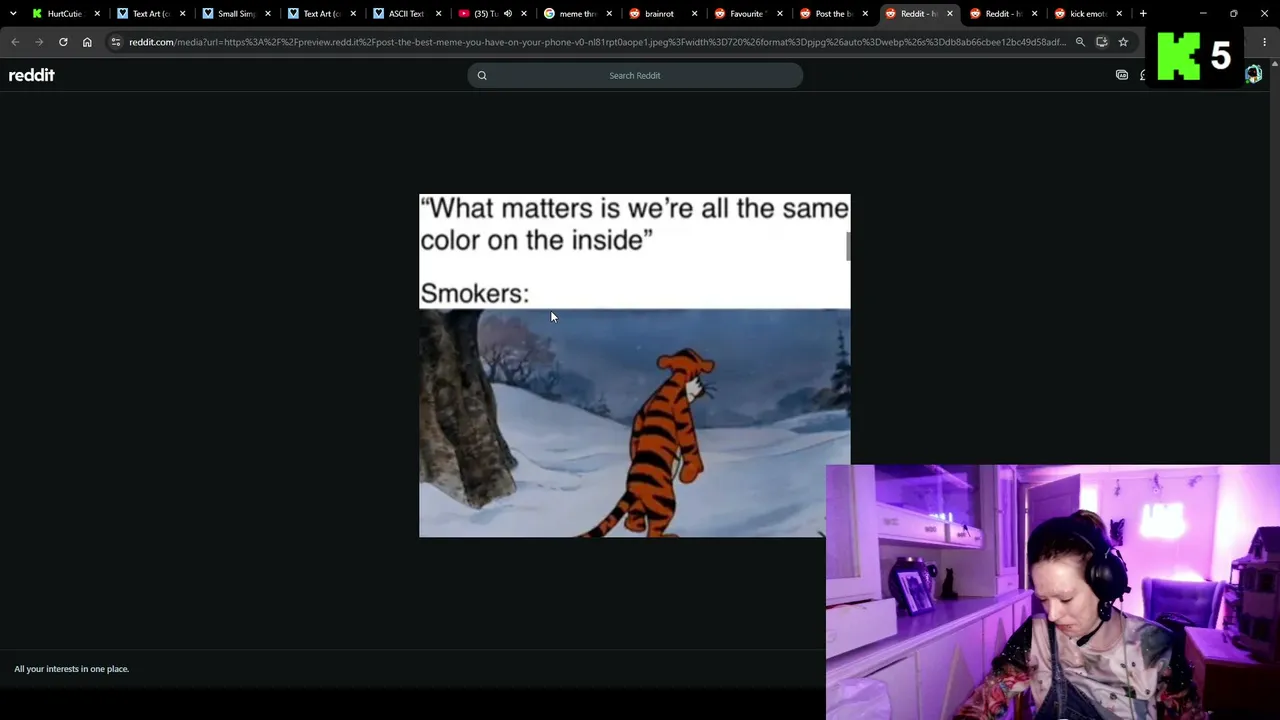Open the Tigger smokers meme image

click(635, 366)
